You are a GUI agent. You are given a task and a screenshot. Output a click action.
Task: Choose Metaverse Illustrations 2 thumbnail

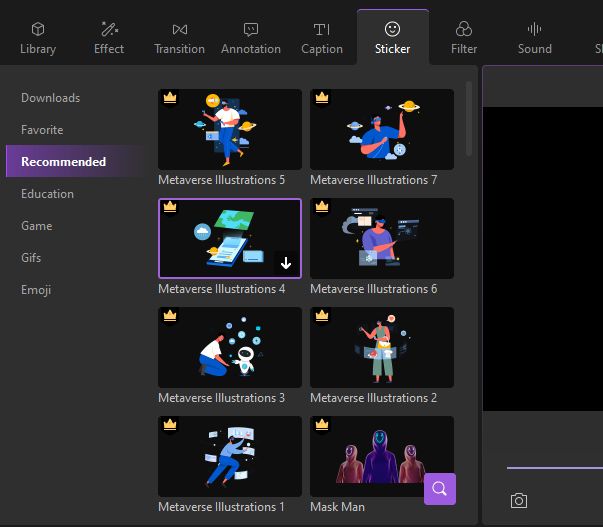(382, 347)
